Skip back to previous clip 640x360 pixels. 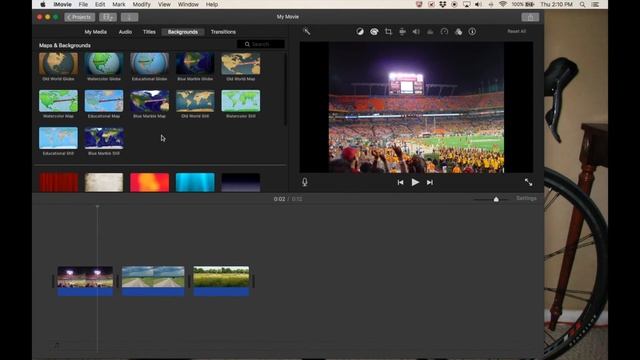[x=400, y=182]
